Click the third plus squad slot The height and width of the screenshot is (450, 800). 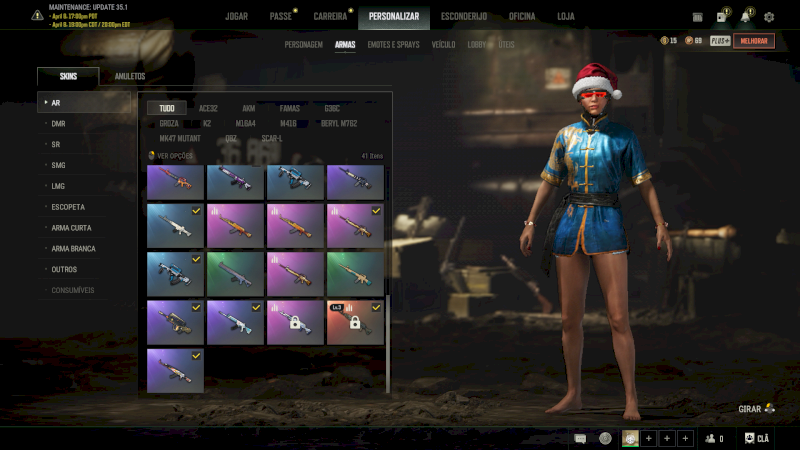(685, 438)
